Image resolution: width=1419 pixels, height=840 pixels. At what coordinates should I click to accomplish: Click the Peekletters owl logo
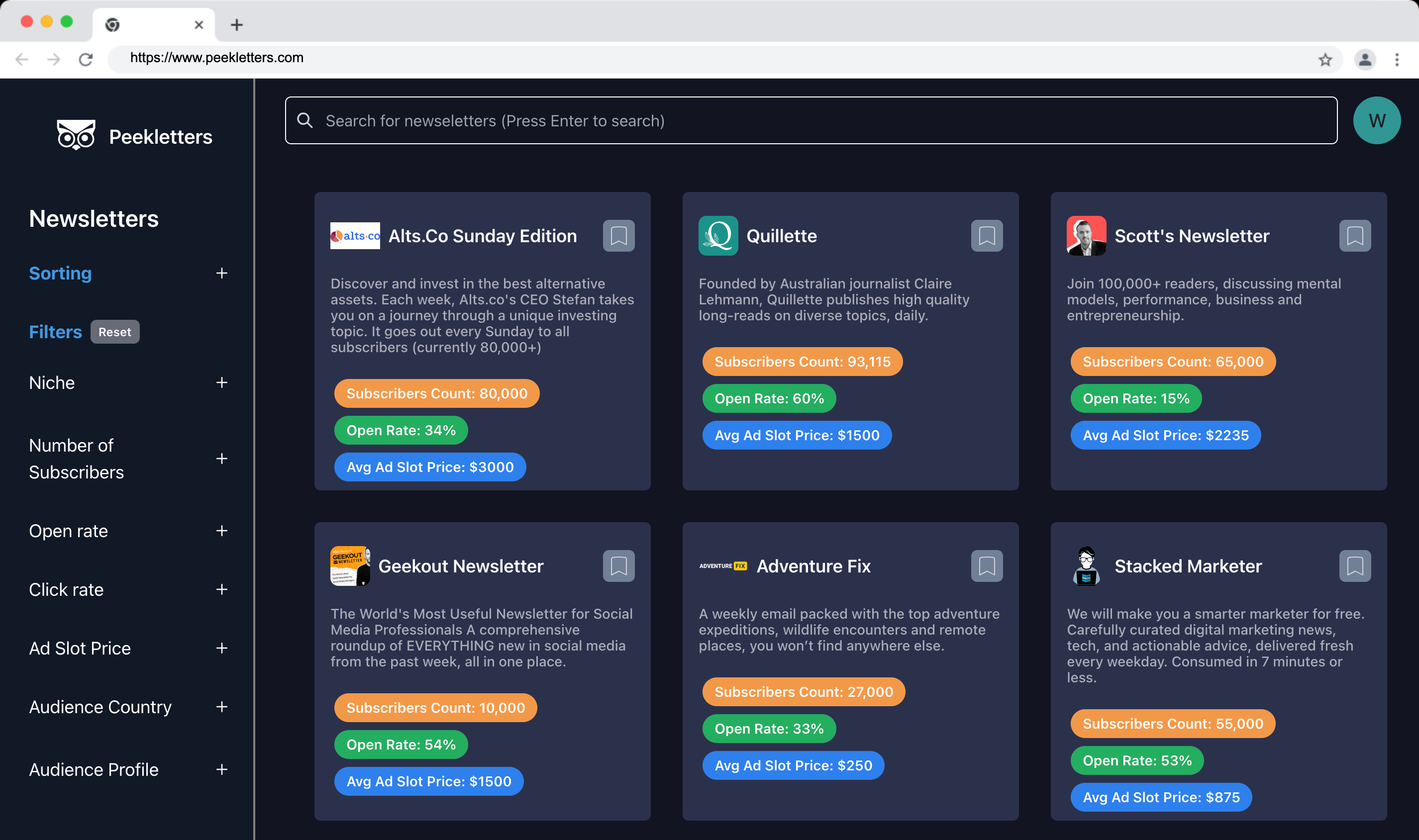(76, 135)
